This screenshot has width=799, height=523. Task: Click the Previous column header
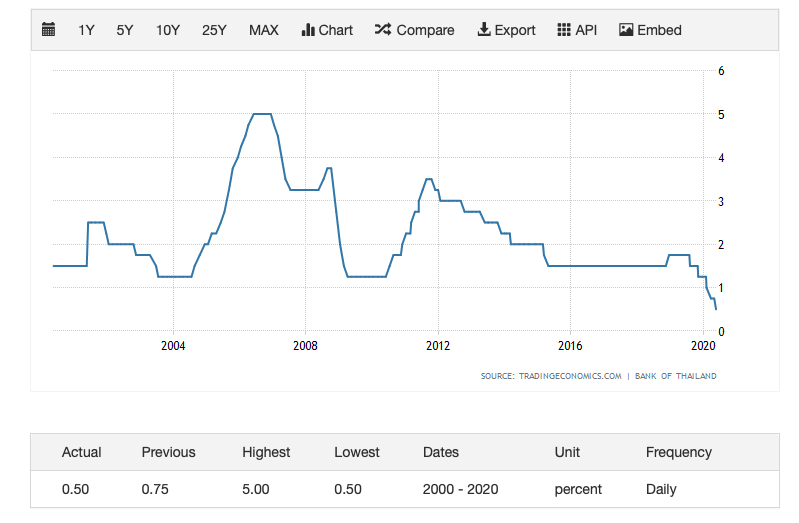click(168, 452)
